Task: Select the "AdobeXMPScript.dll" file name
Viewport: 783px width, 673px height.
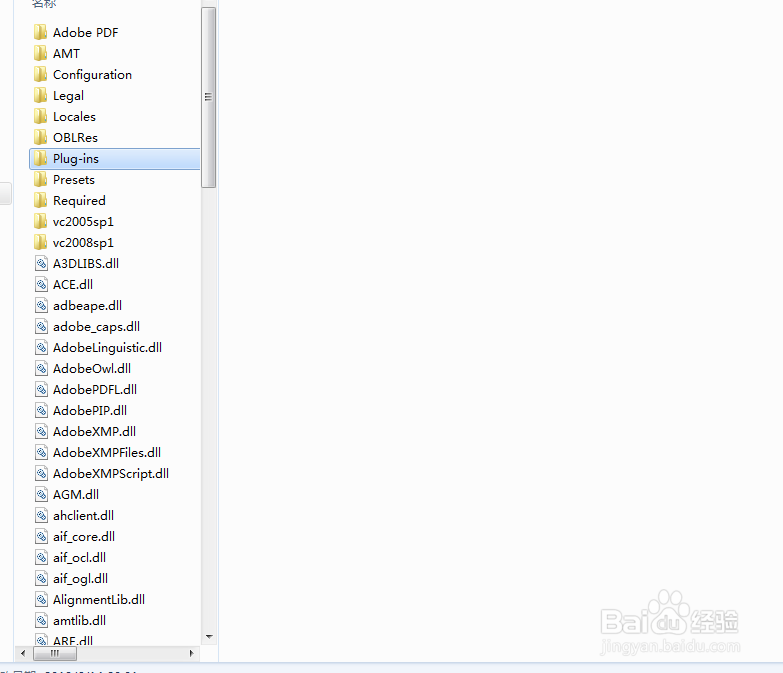Action: (x=111, y=474)
